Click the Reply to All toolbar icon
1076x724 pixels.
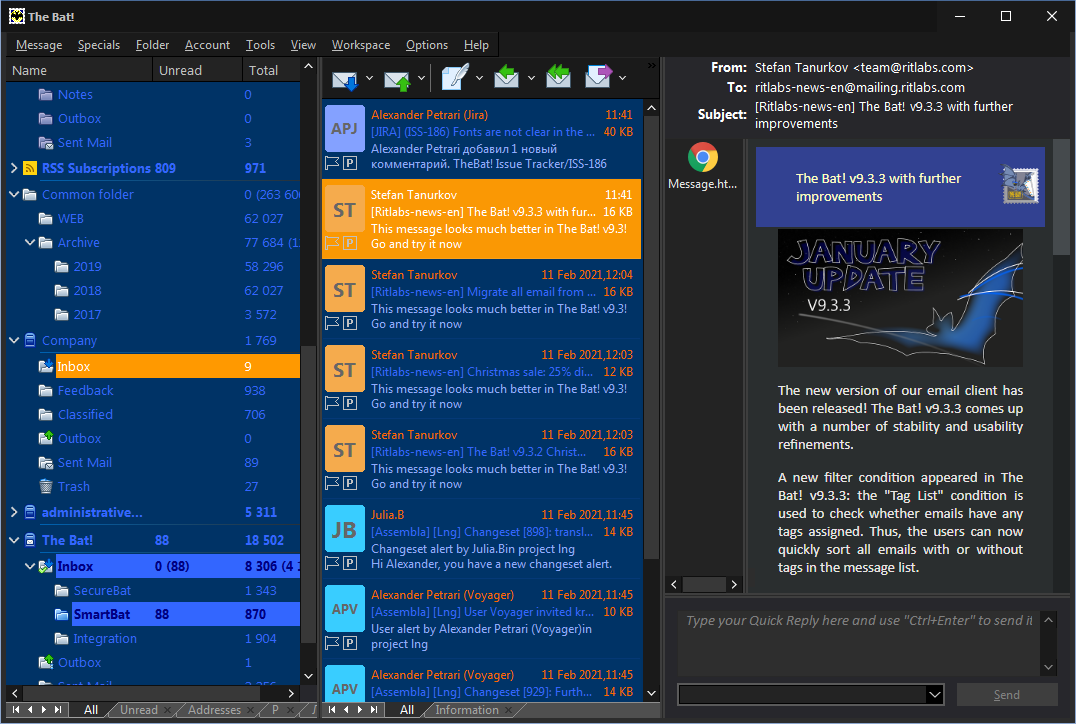tap(558, 77)
